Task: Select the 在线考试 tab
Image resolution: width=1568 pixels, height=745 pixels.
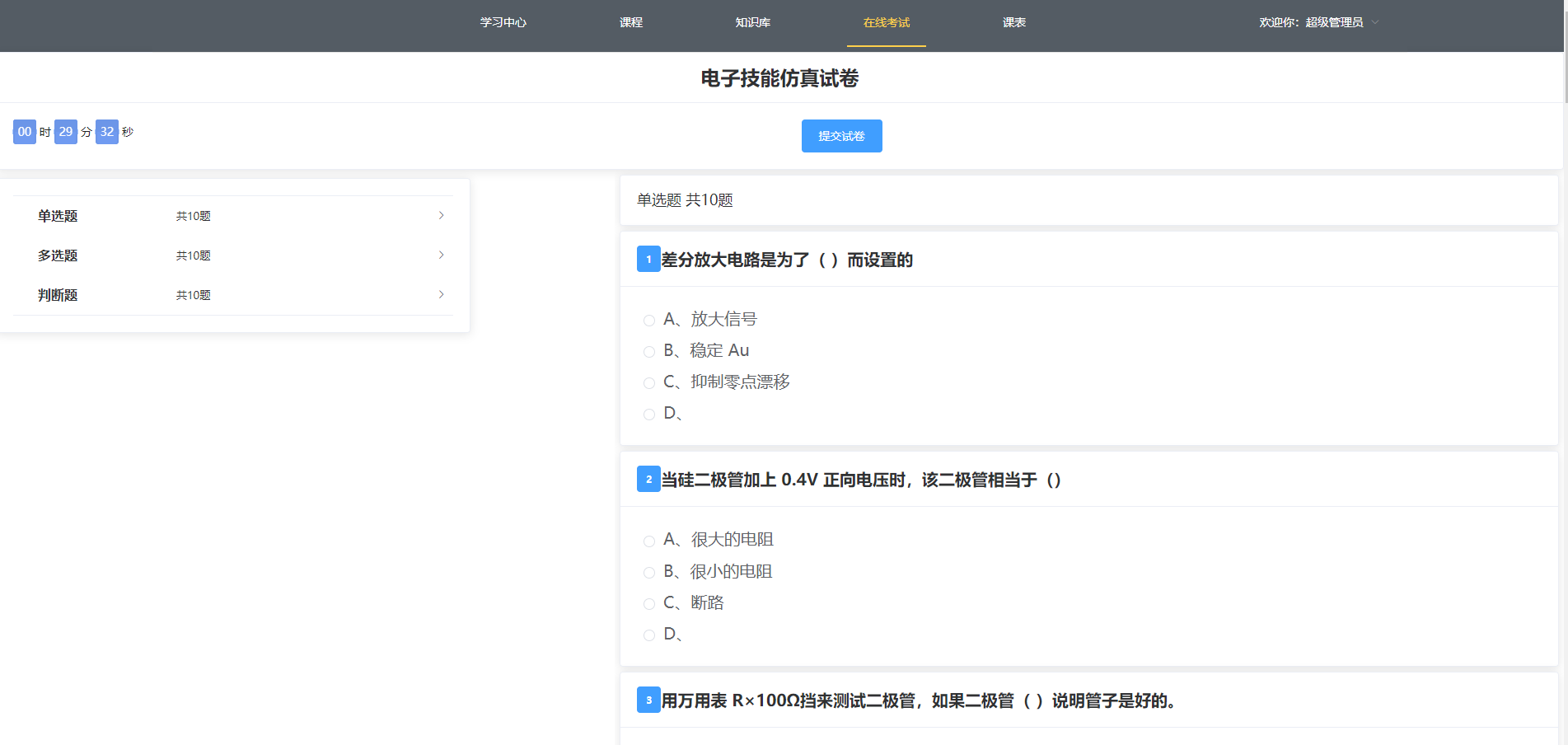Action: 886,23
